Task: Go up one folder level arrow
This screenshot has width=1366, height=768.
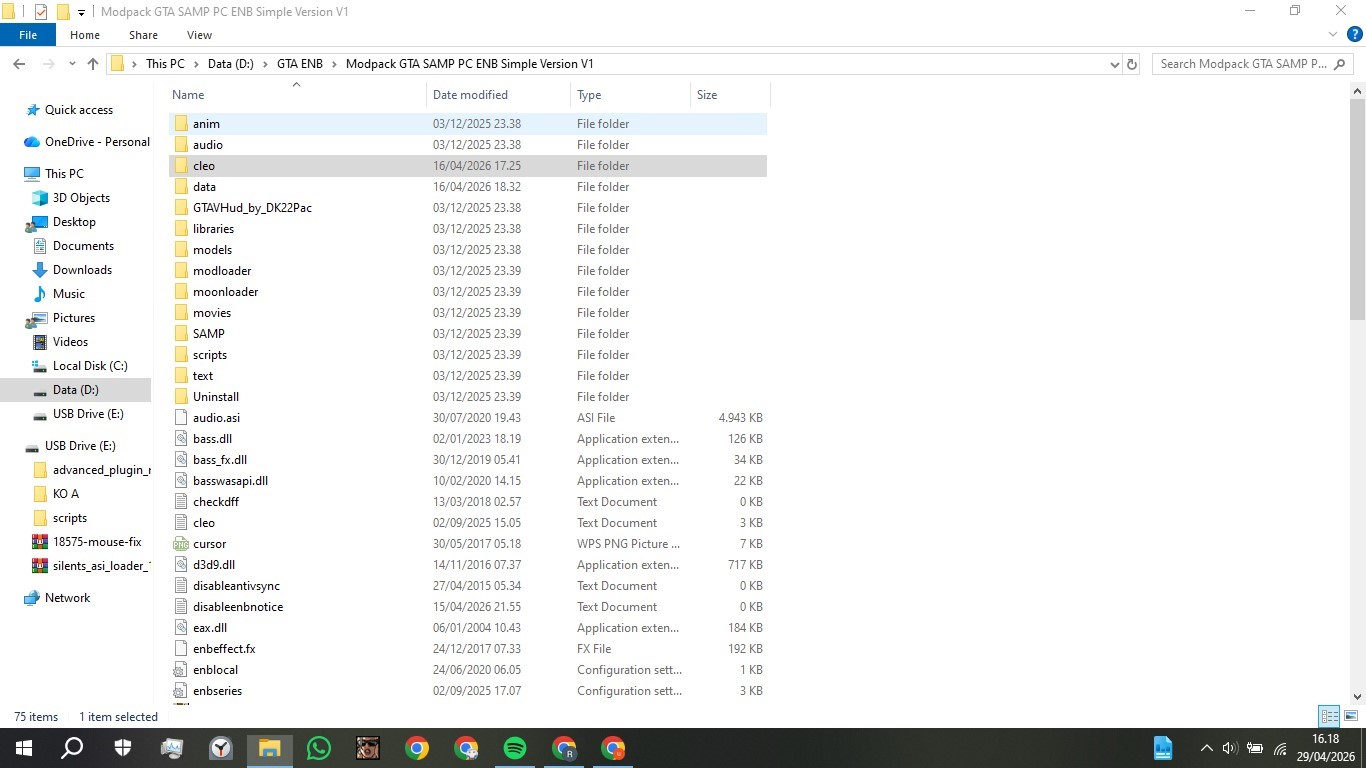Action: coord(93,64)
